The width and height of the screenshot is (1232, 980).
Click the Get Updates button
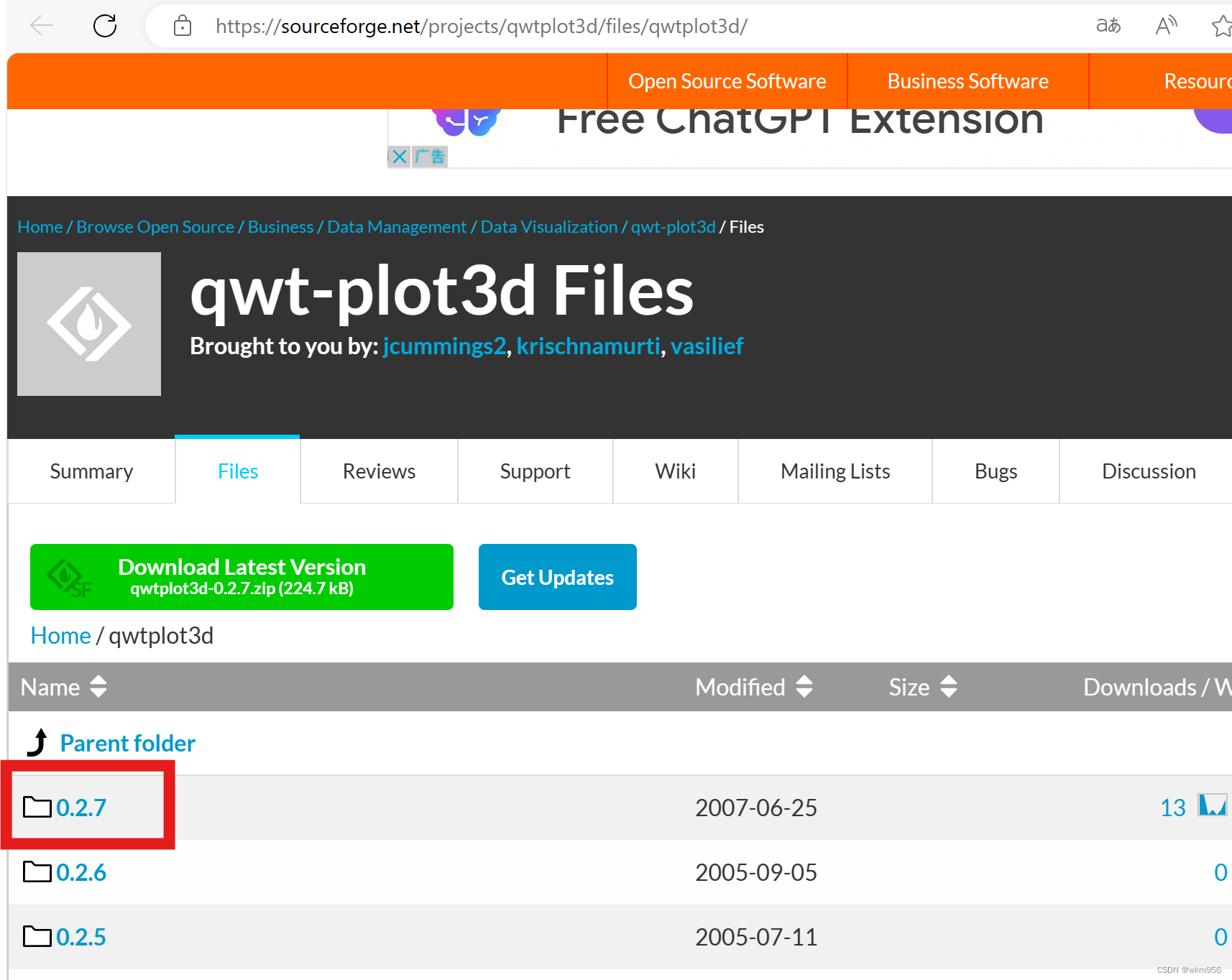558,577
